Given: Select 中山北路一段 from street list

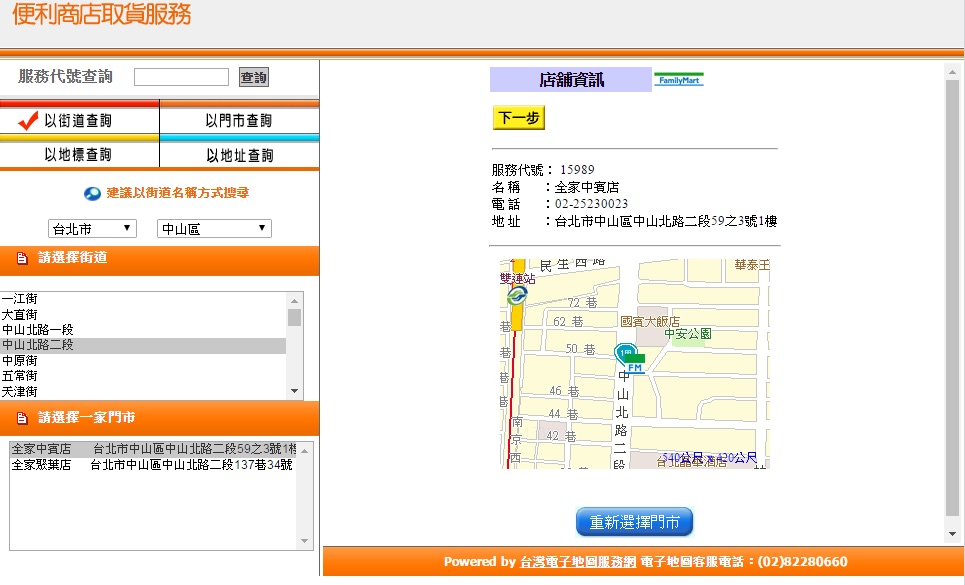Looking at the screenshot, I should point(38,330).
